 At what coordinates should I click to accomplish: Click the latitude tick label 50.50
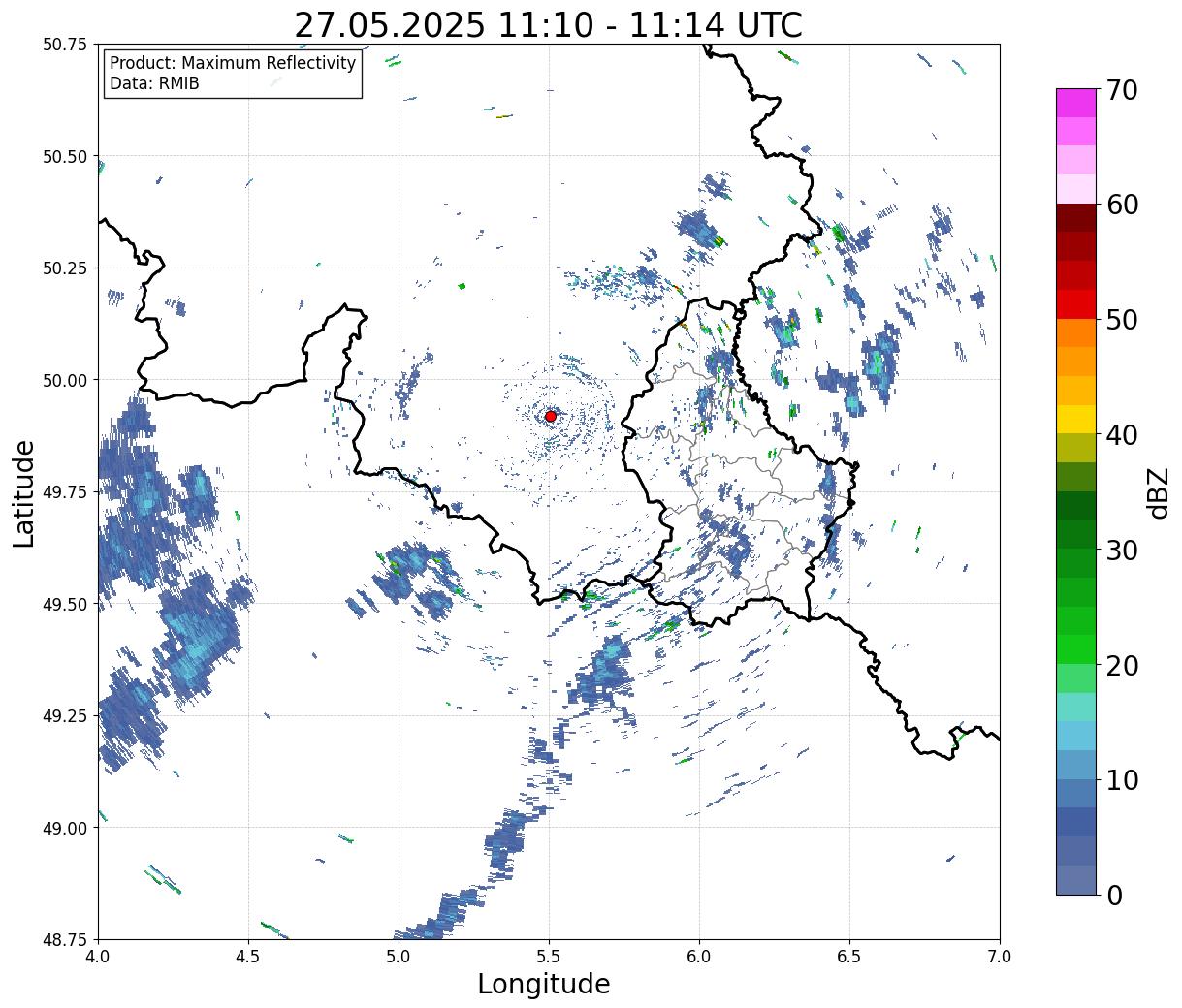tap(65, 156)
